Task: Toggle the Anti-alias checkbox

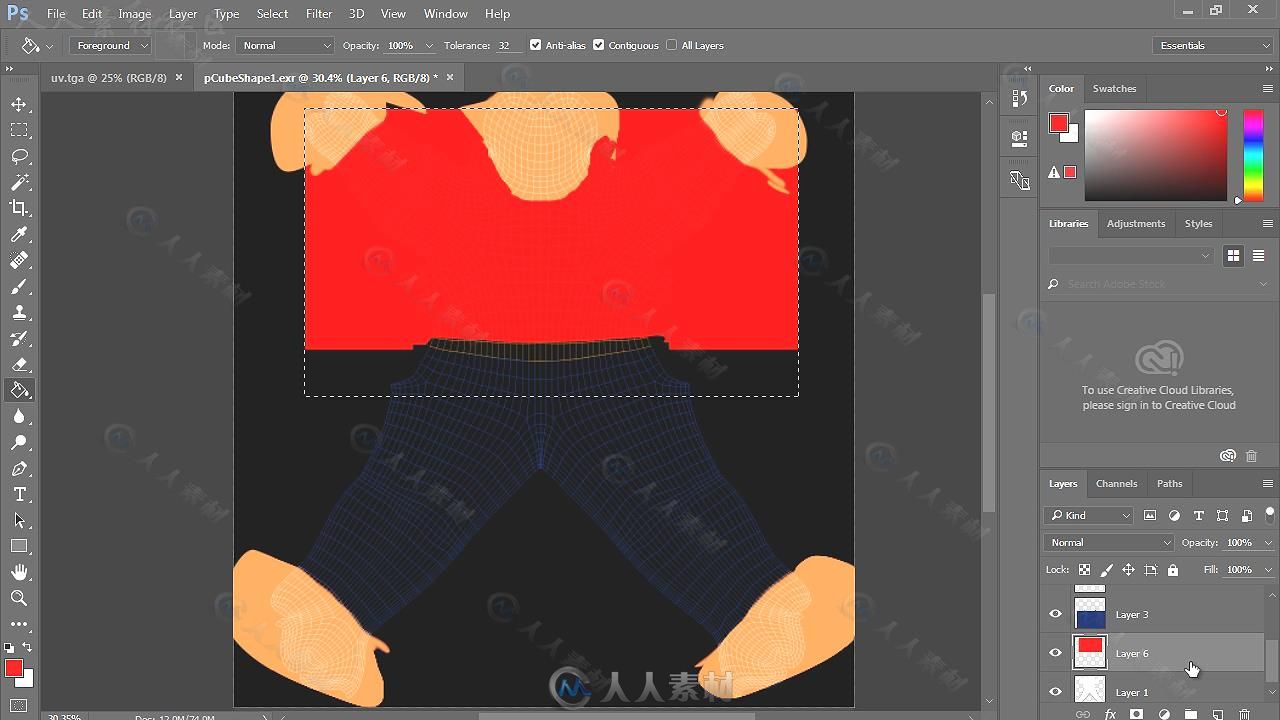Action: tap(535, 45)
